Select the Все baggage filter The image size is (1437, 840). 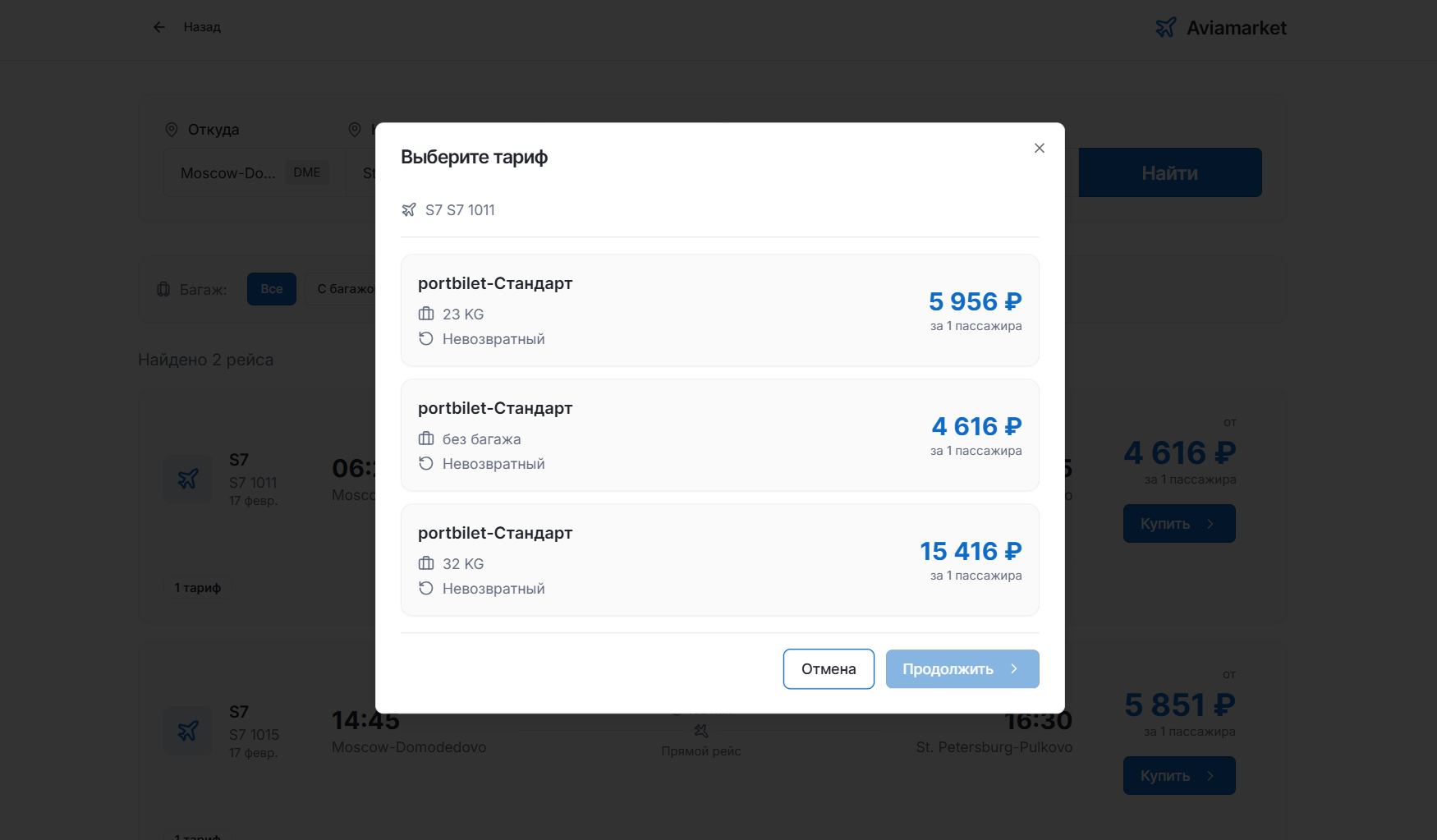[271, 289]
